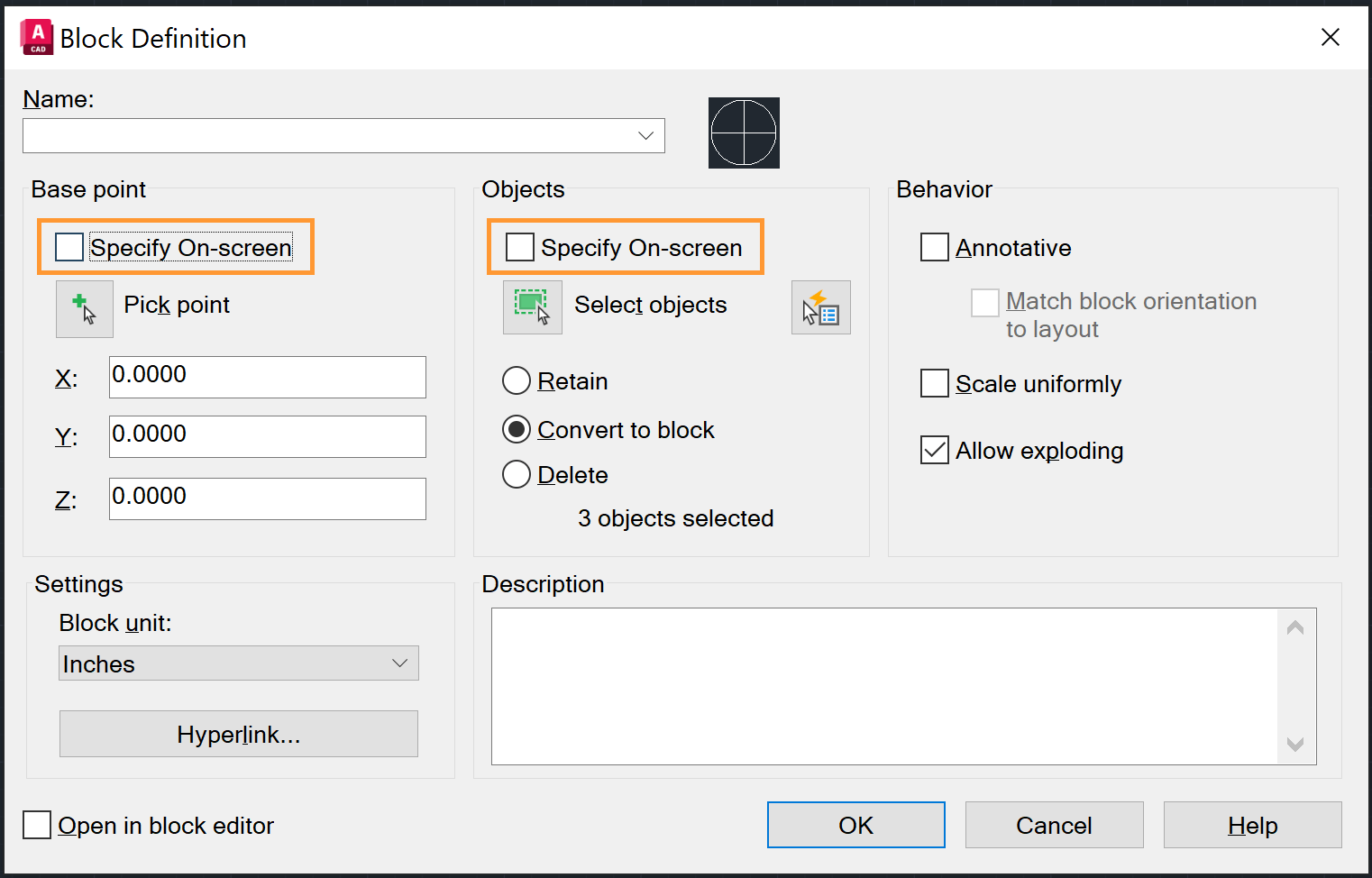The image size is (1372, 878).
Task: Enable Open in block editor
Action: pyautogui.click(x=36, y=825)
